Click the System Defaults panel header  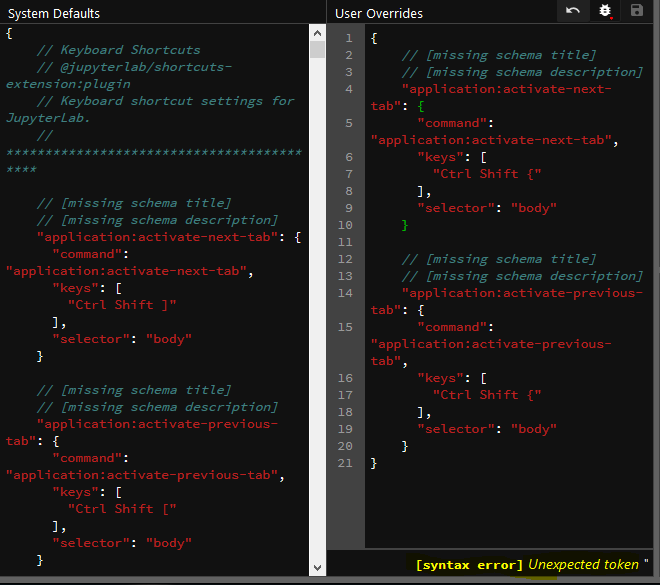point(54,13)
